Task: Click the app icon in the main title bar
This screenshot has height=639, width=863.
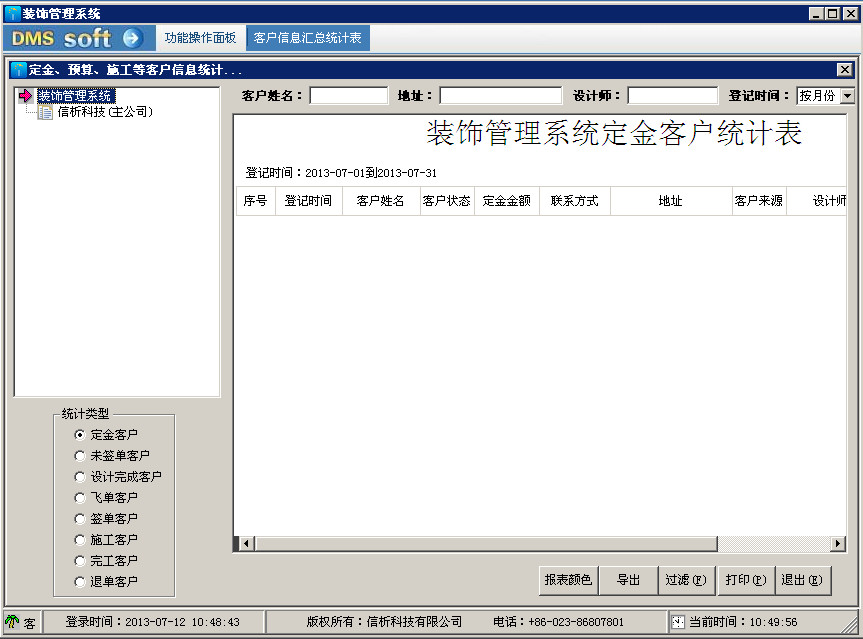Action: tap(12, 13)
